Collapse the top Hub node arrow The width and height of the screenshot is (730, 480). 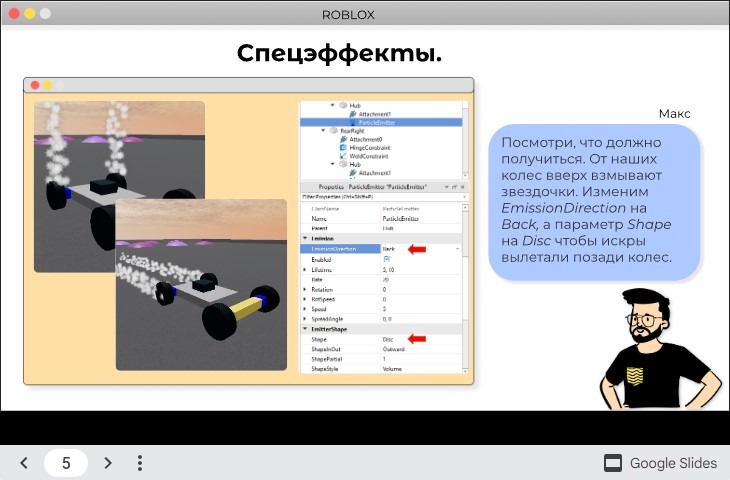(x=332, y=106)
